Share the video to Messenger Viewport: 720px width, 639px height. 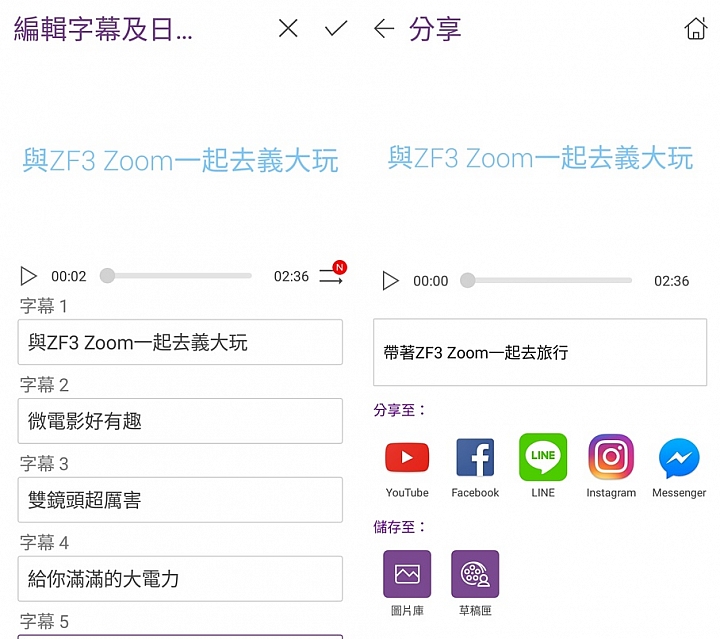679,468
